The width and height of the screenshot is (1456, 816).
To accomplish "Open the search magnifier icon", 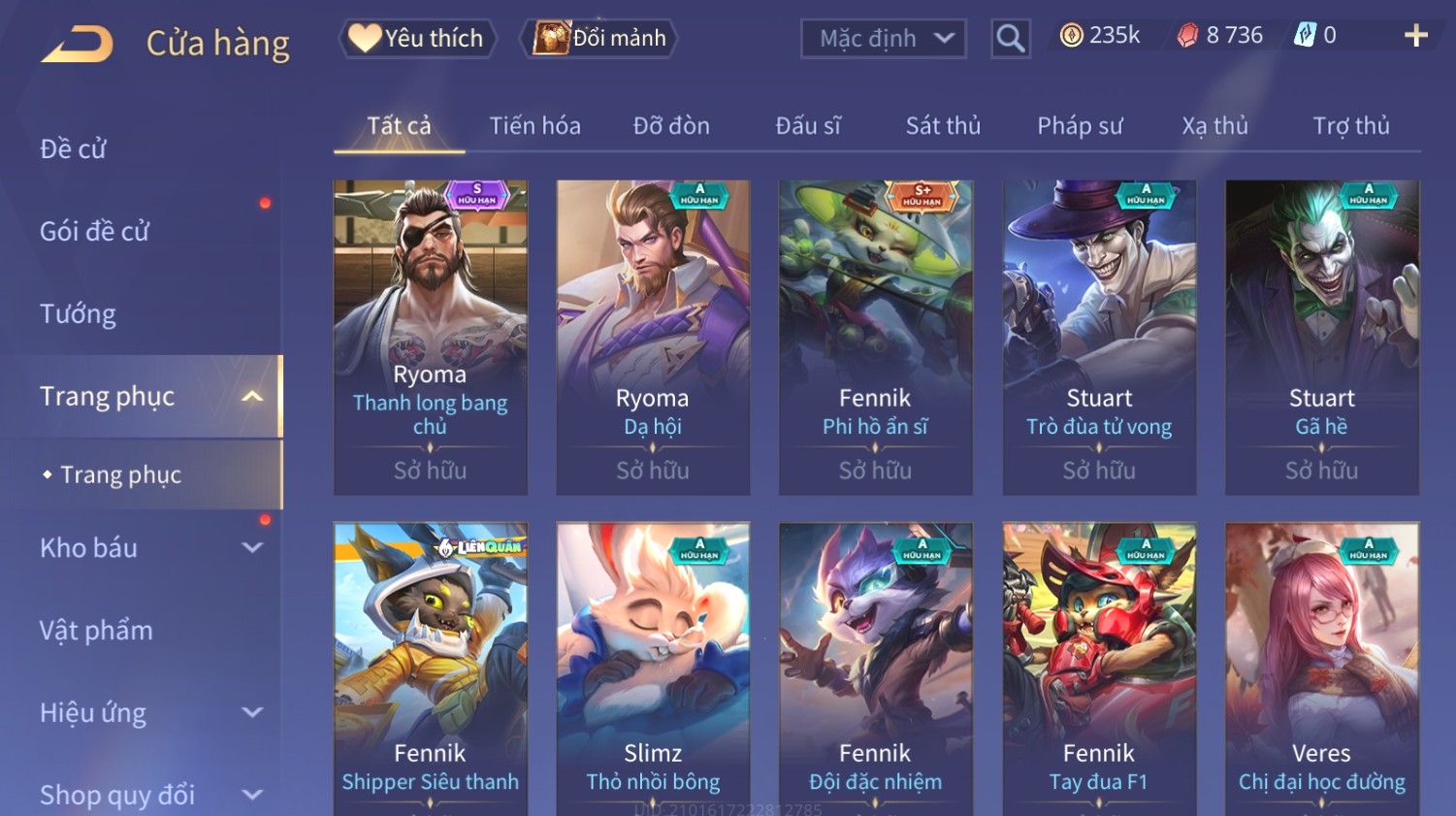I will point(1010,39).
